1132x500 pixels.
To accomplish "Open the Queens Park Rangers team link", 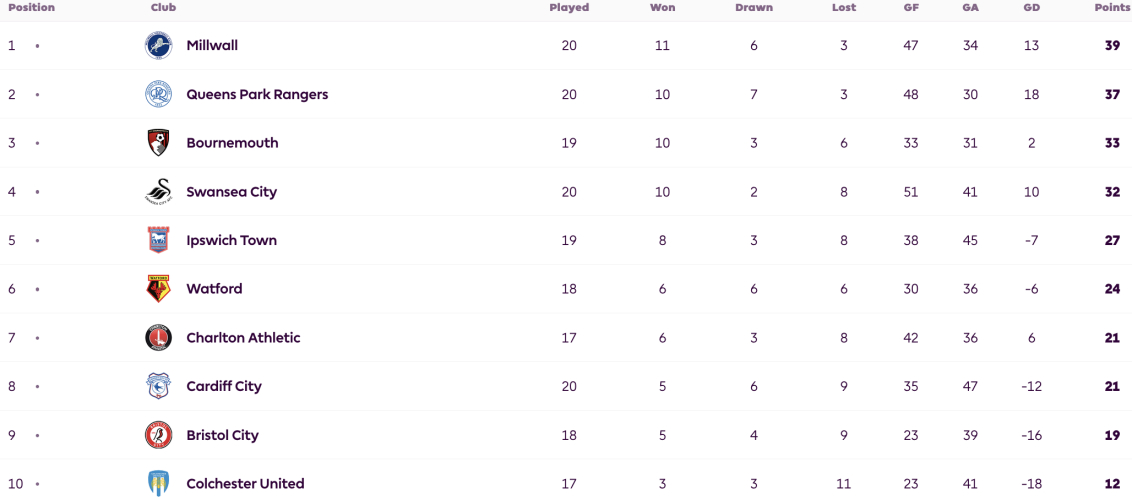I will click(257, 95).
